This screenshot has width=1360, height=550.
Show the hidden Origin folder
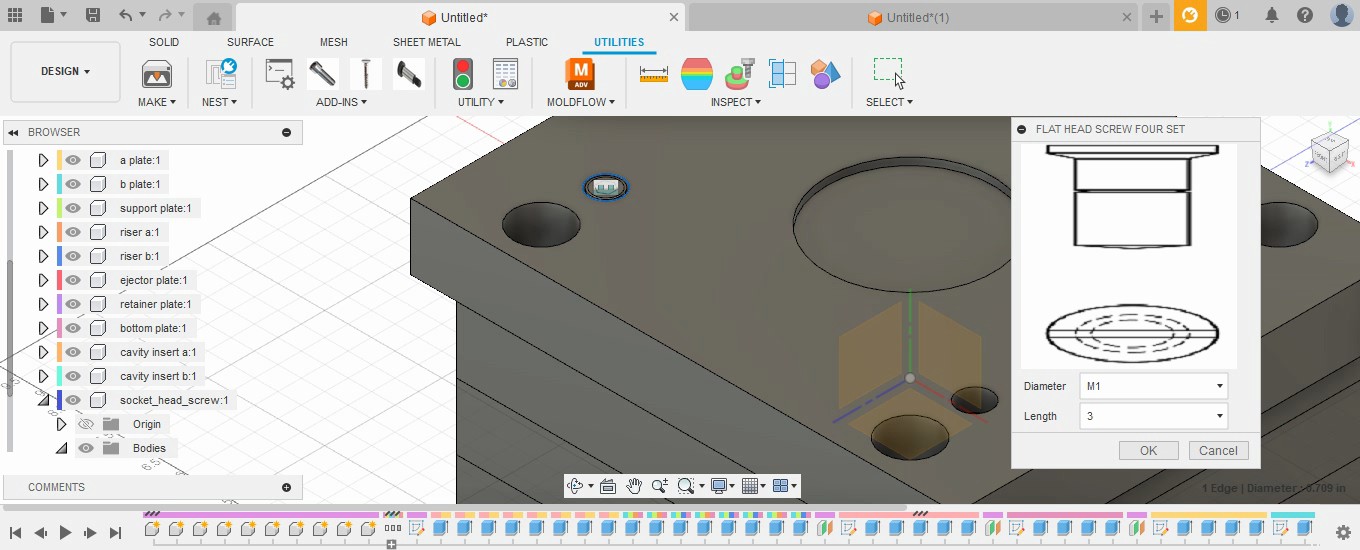point(86,424)
